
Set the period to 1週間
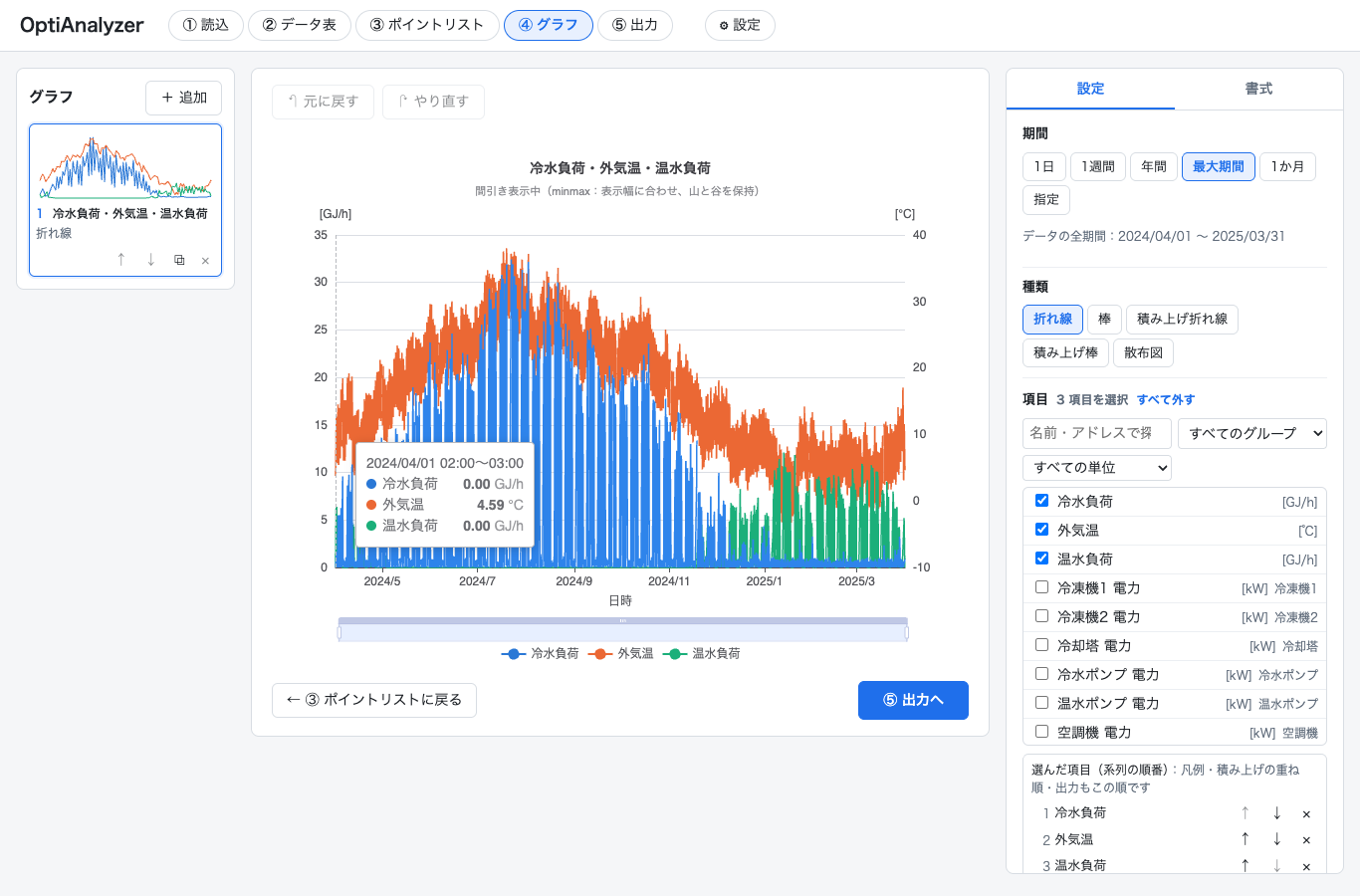coord(1098,167)
